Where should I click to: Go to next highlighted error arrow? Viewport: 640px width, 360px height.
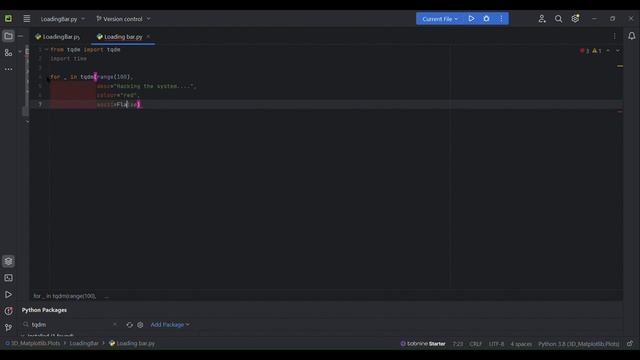[618, 51]
